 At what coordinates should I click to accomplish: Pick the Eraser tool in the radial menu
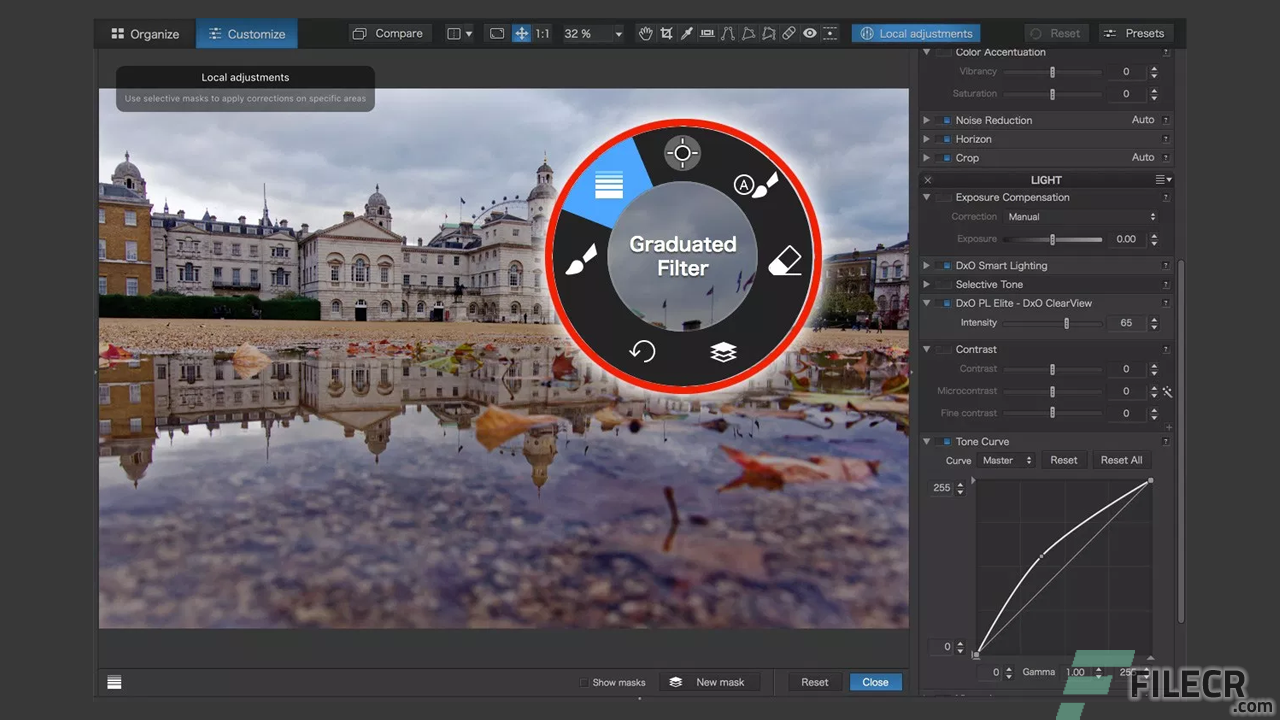786,263
